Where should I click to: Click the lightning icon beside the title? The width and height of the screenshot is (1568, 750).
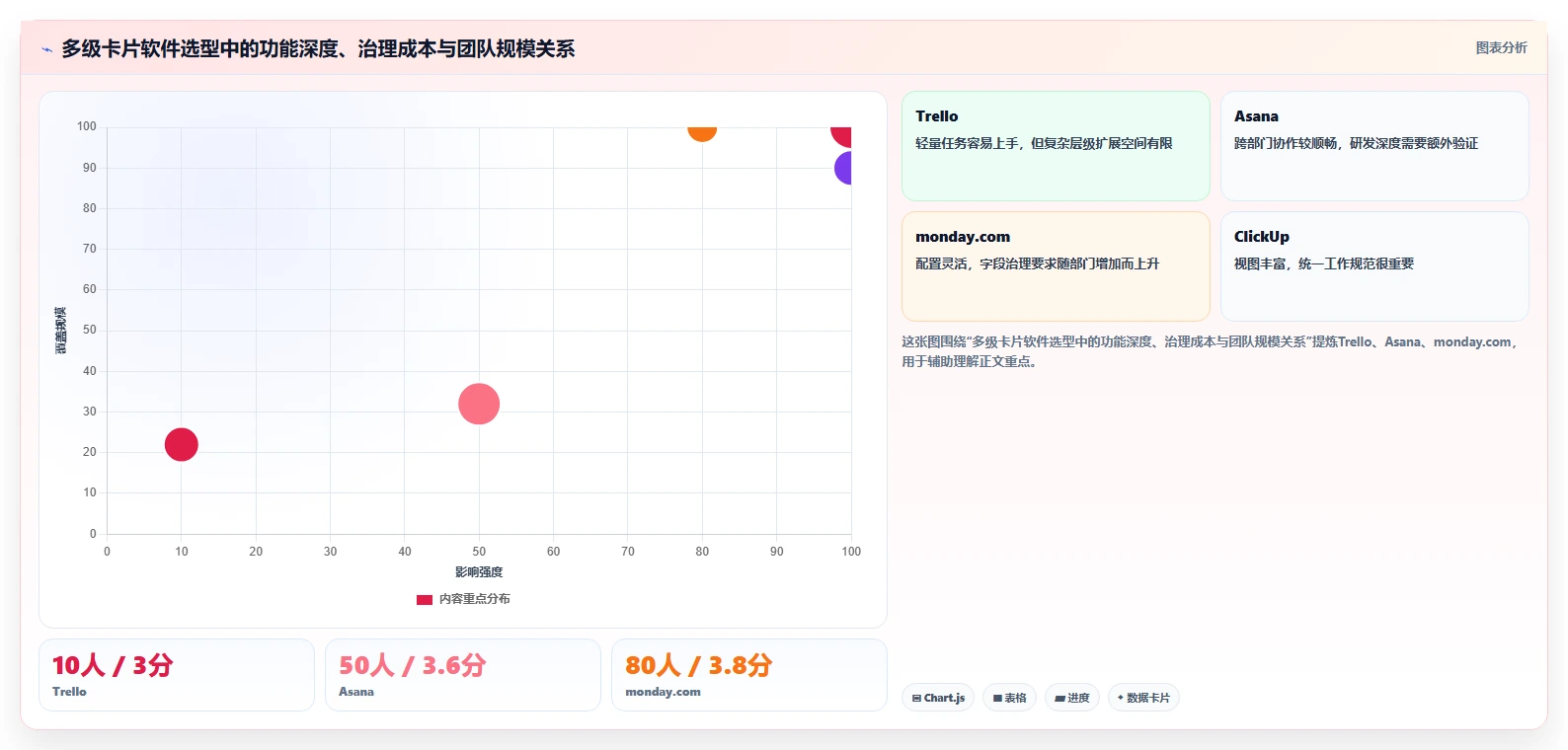tap(46, 49)
